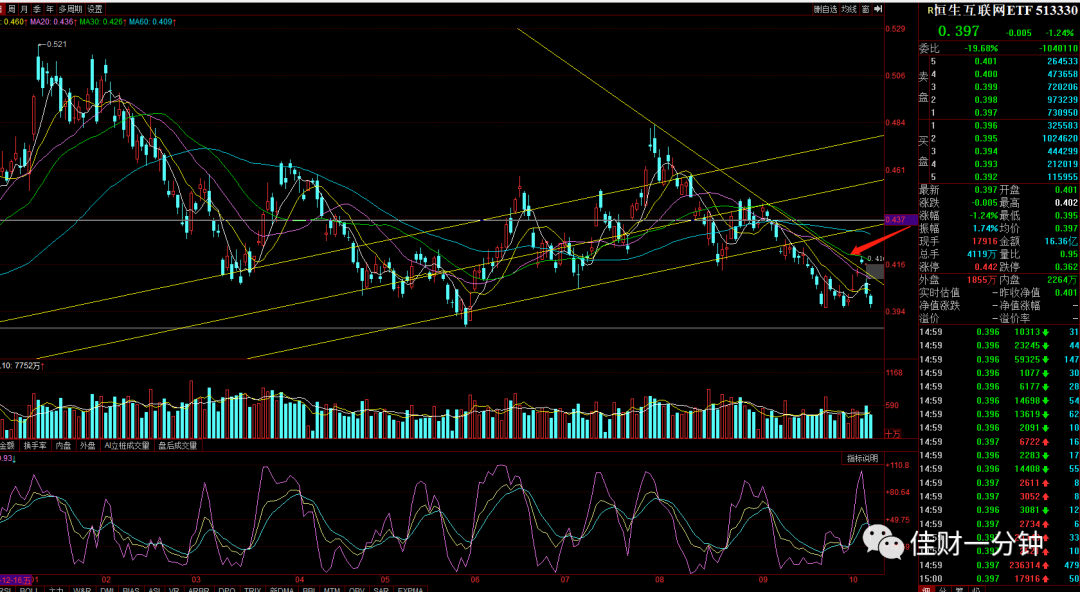Viewport: 1080px width, 592px height.
Task: Click 删自选 to remove from watchlist
Action: pyautogui.click(x=824, y=9)
